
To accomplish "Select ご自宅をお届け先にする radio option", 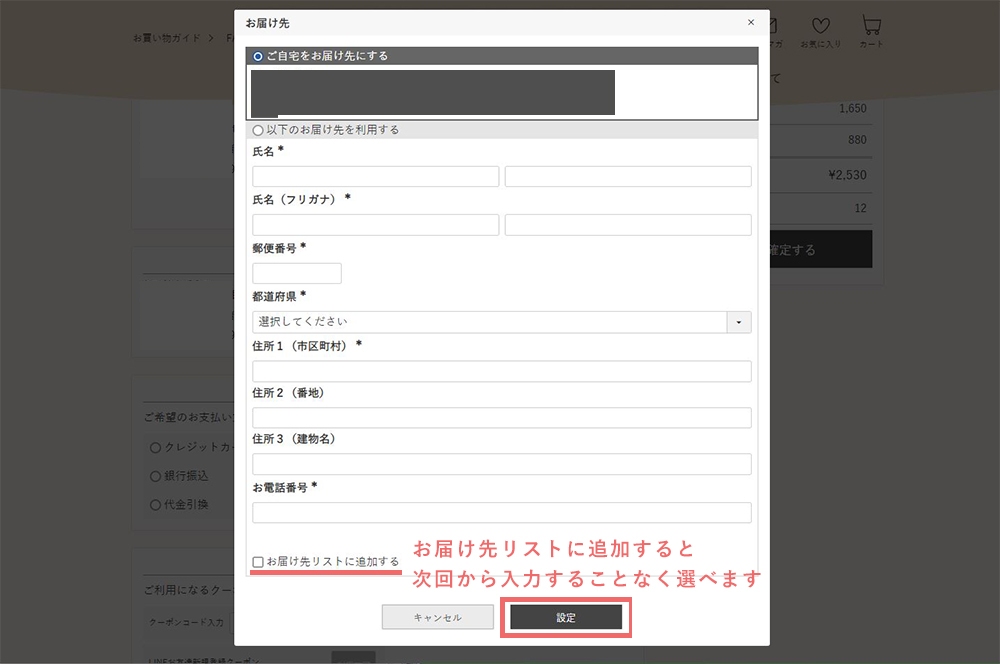I will (x=259, y=57).
